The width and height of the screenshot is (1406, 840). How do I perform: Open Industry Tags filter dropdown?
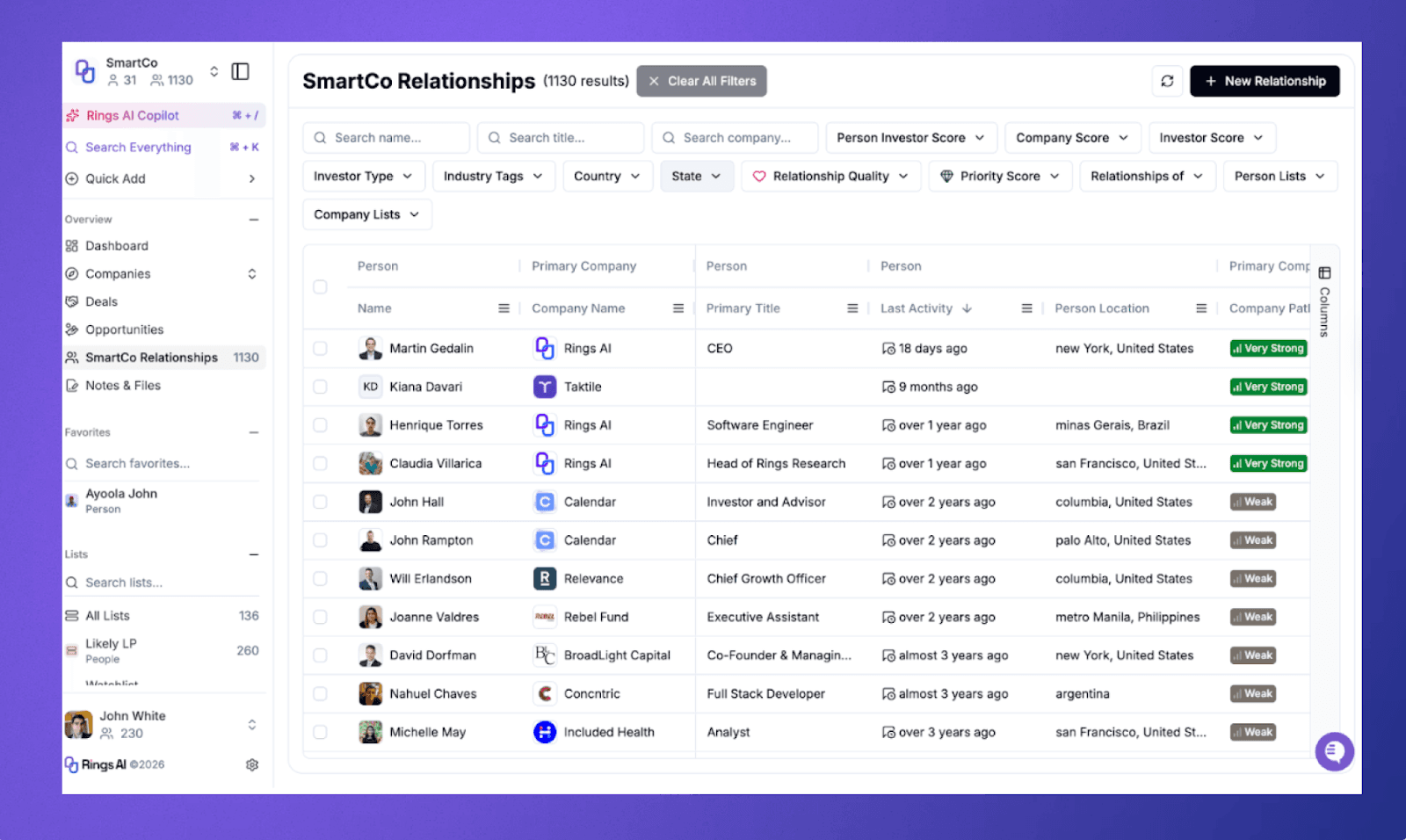pyautogui.click(x=494, y=176)
